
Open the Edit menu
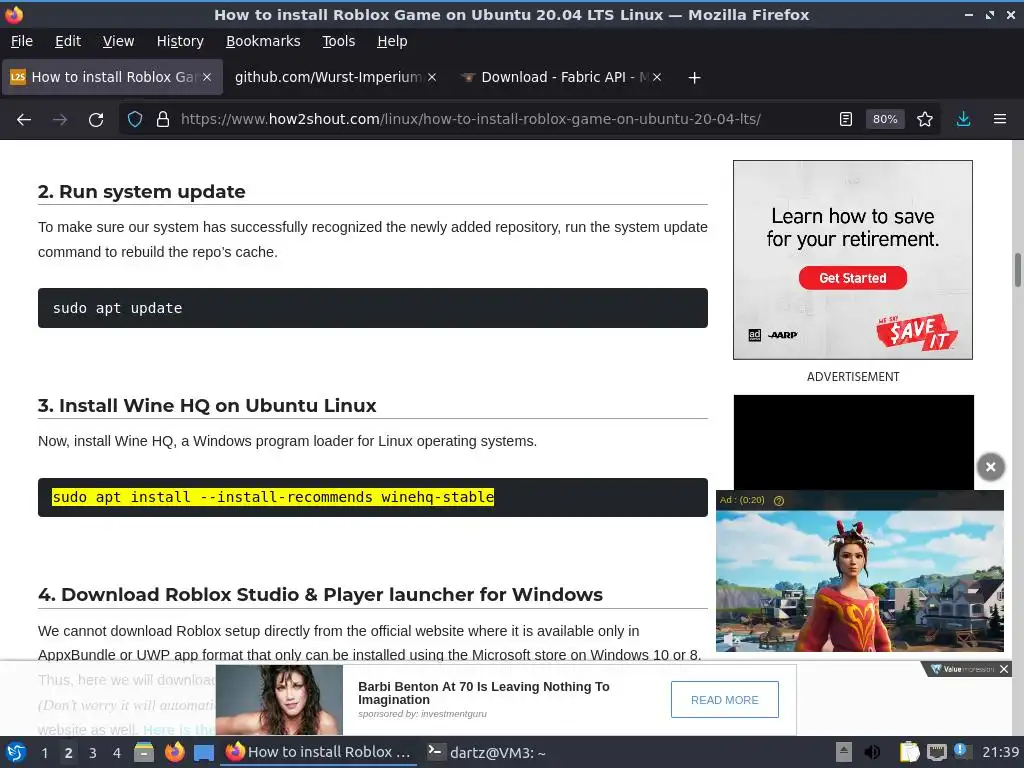click(68, 41)
